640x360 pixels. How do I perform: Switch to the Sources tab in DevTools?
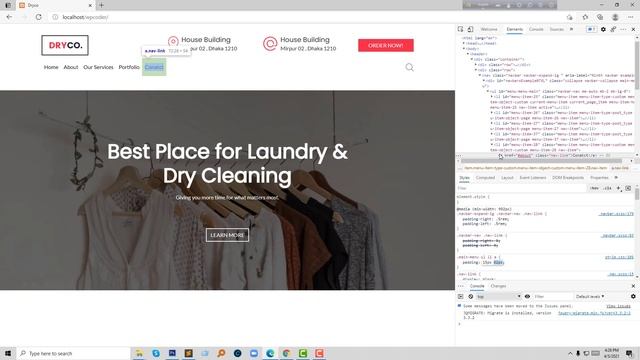point(556,29)
